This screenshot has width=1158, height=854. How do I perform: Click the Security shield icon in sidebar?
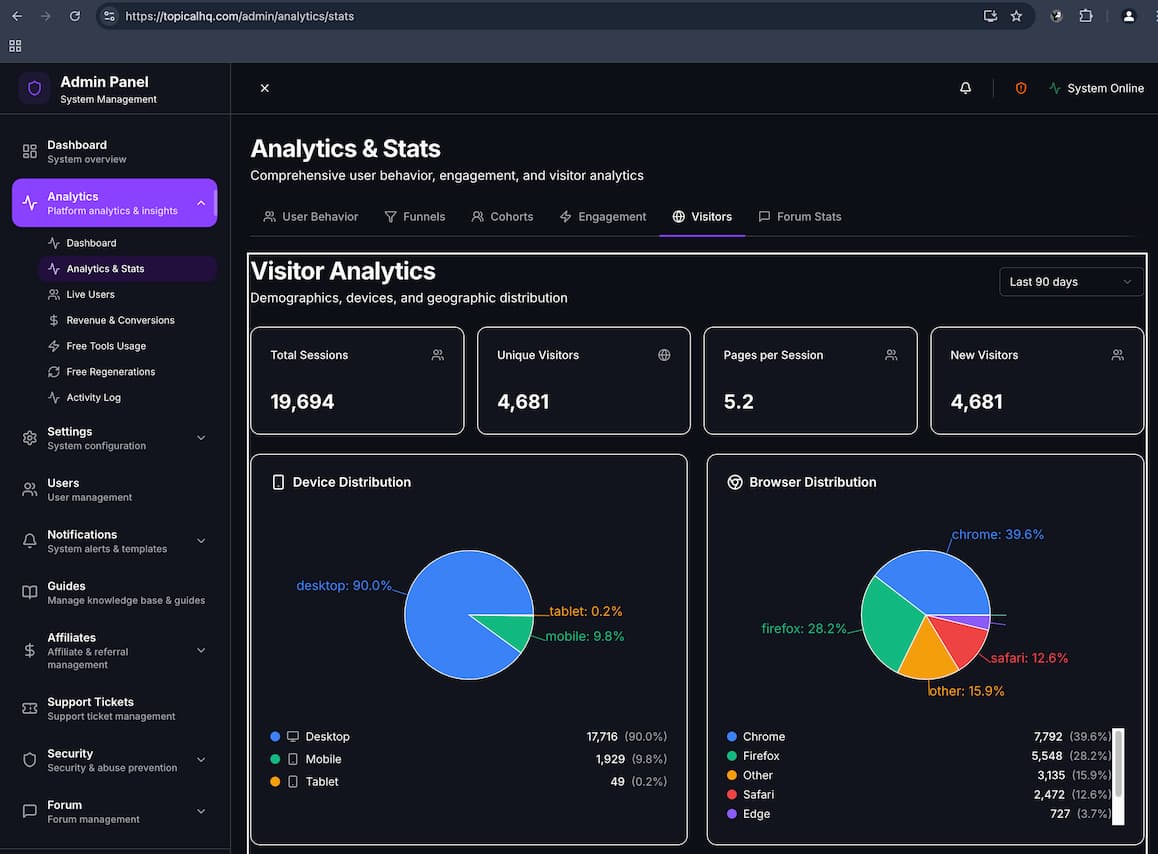point(30,759)
